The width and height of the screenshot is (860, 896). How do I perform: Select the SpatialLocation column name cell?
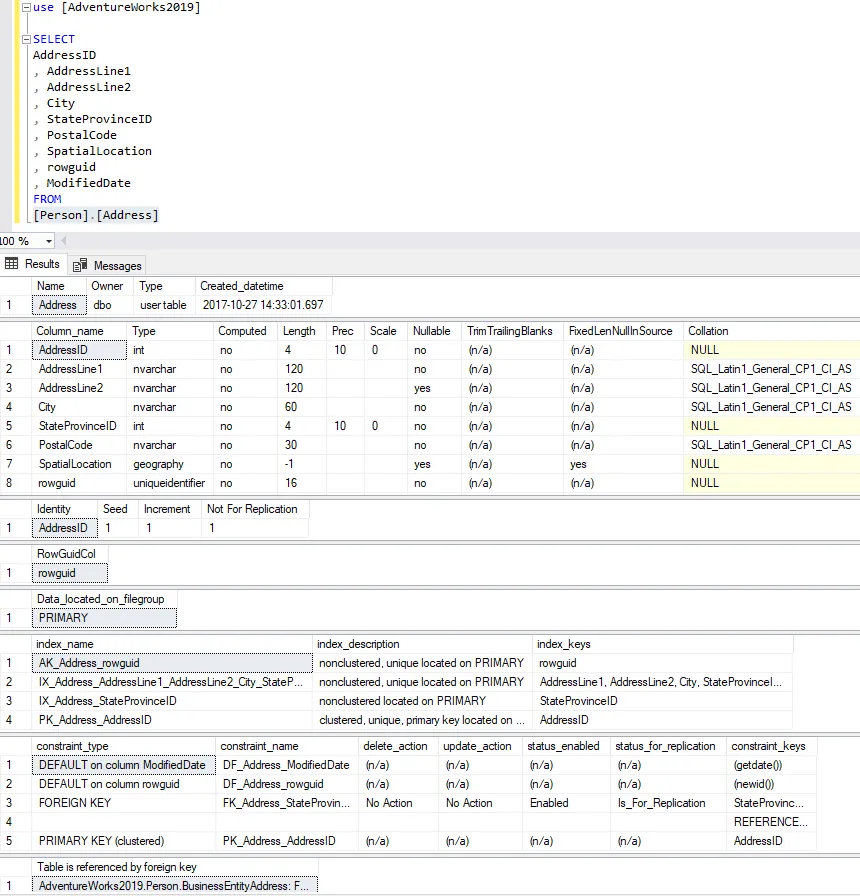[x=79, y=464]
